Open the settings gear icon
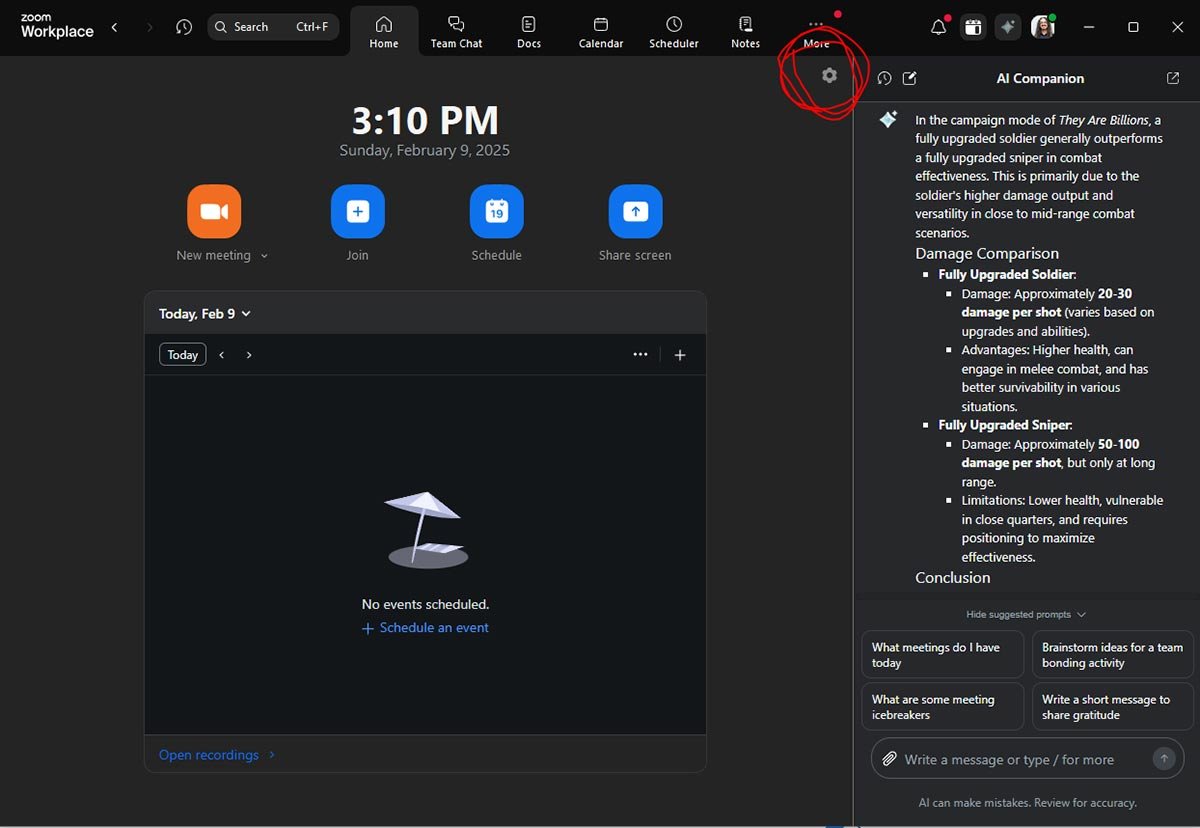The width and height of the screenshot is (1200, 828). tap(829, 75)
